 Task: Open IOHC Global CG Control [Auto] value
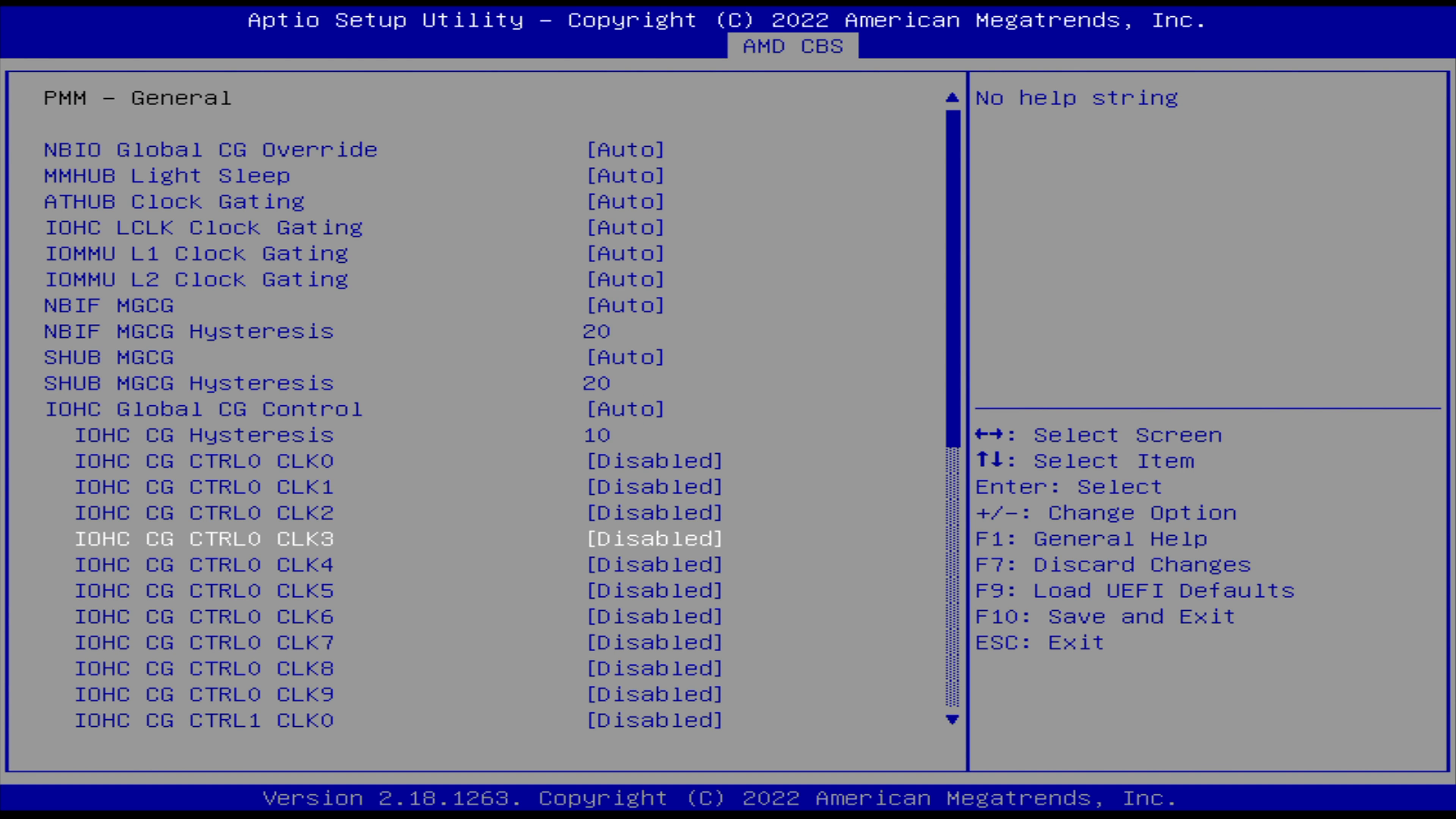pyautogui.click(x=626, y=409)
